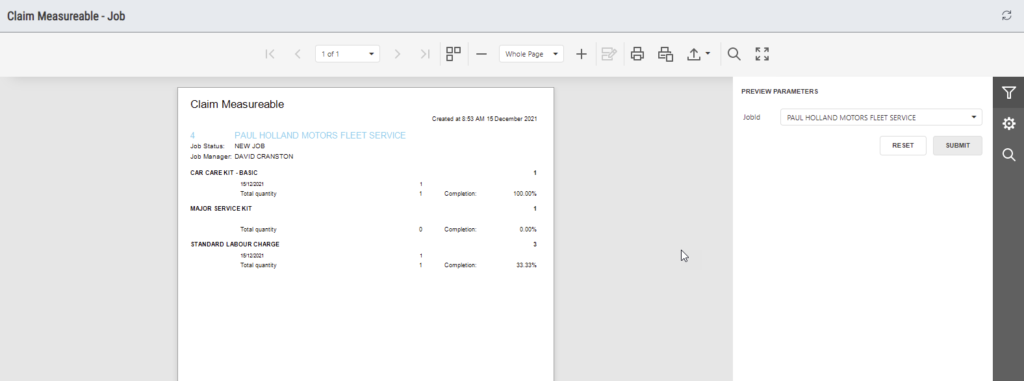Open the JobId parameter dropdown

[881, 118]
